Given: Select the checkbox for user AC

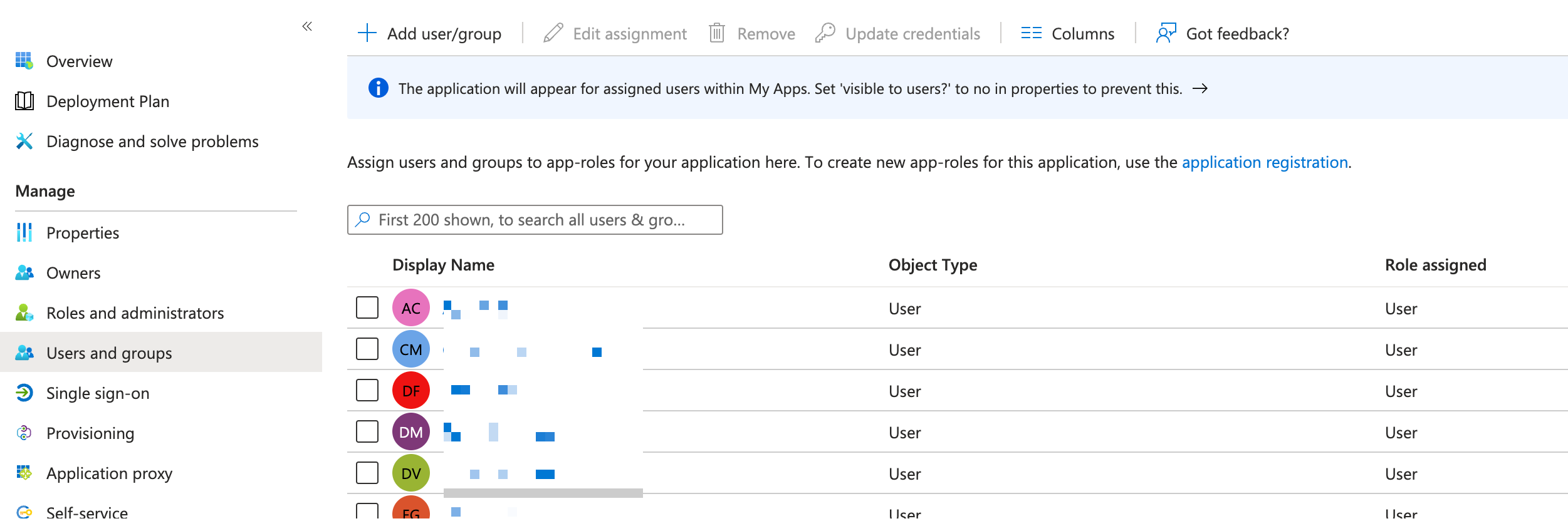Looking at the screenshot, I should [x=367, y=307].
